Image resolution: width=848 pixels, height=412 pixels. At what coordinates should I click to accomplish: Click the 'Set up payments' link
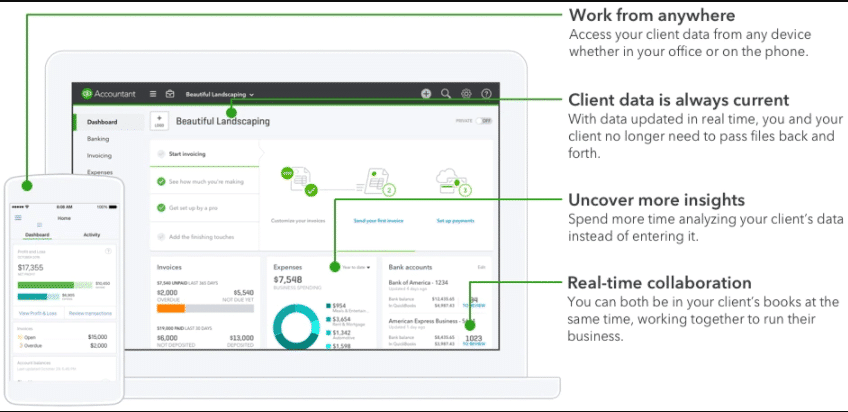(x=455, y=221)
